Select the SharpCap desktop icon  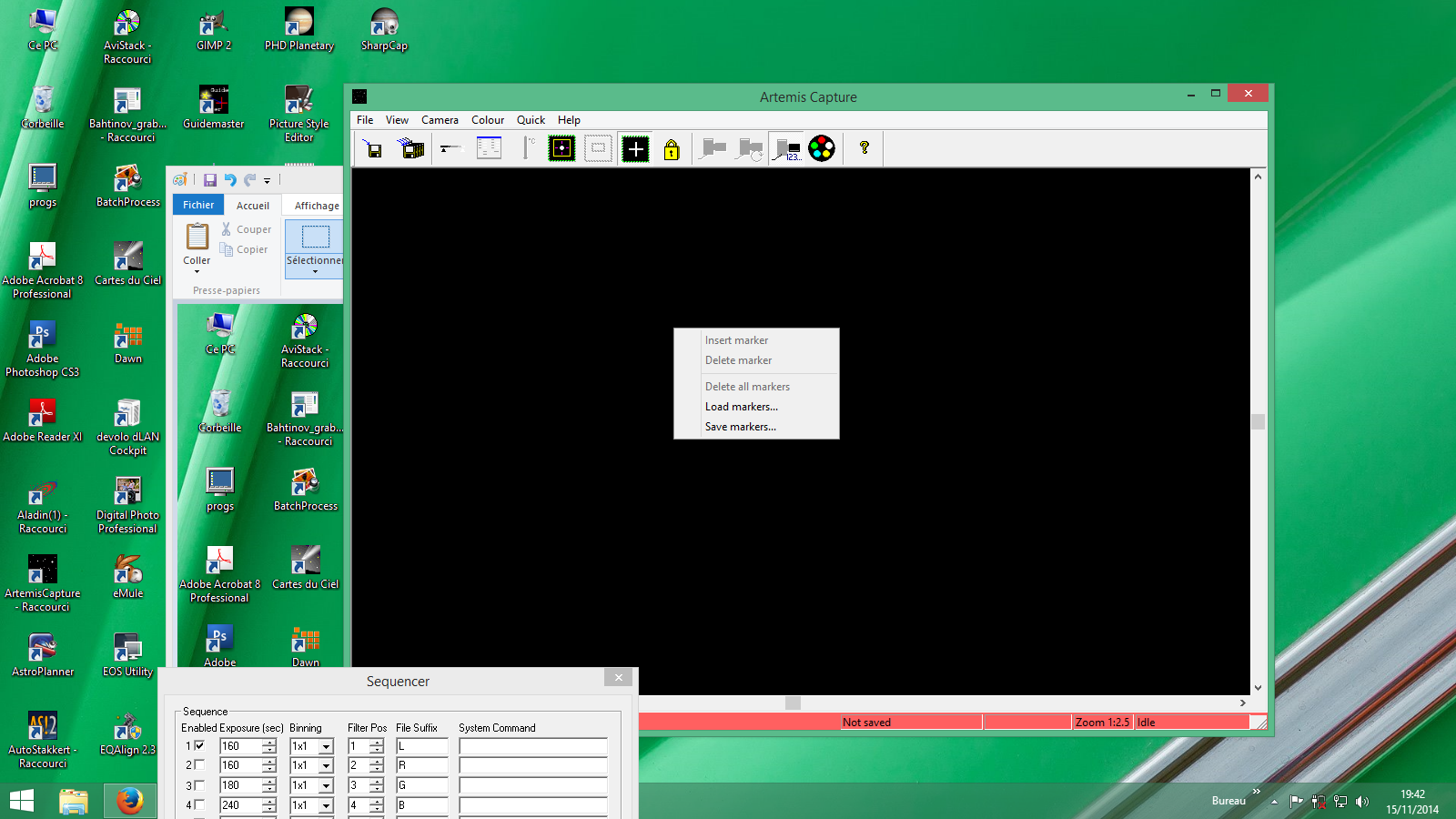(x=384, y=30)
